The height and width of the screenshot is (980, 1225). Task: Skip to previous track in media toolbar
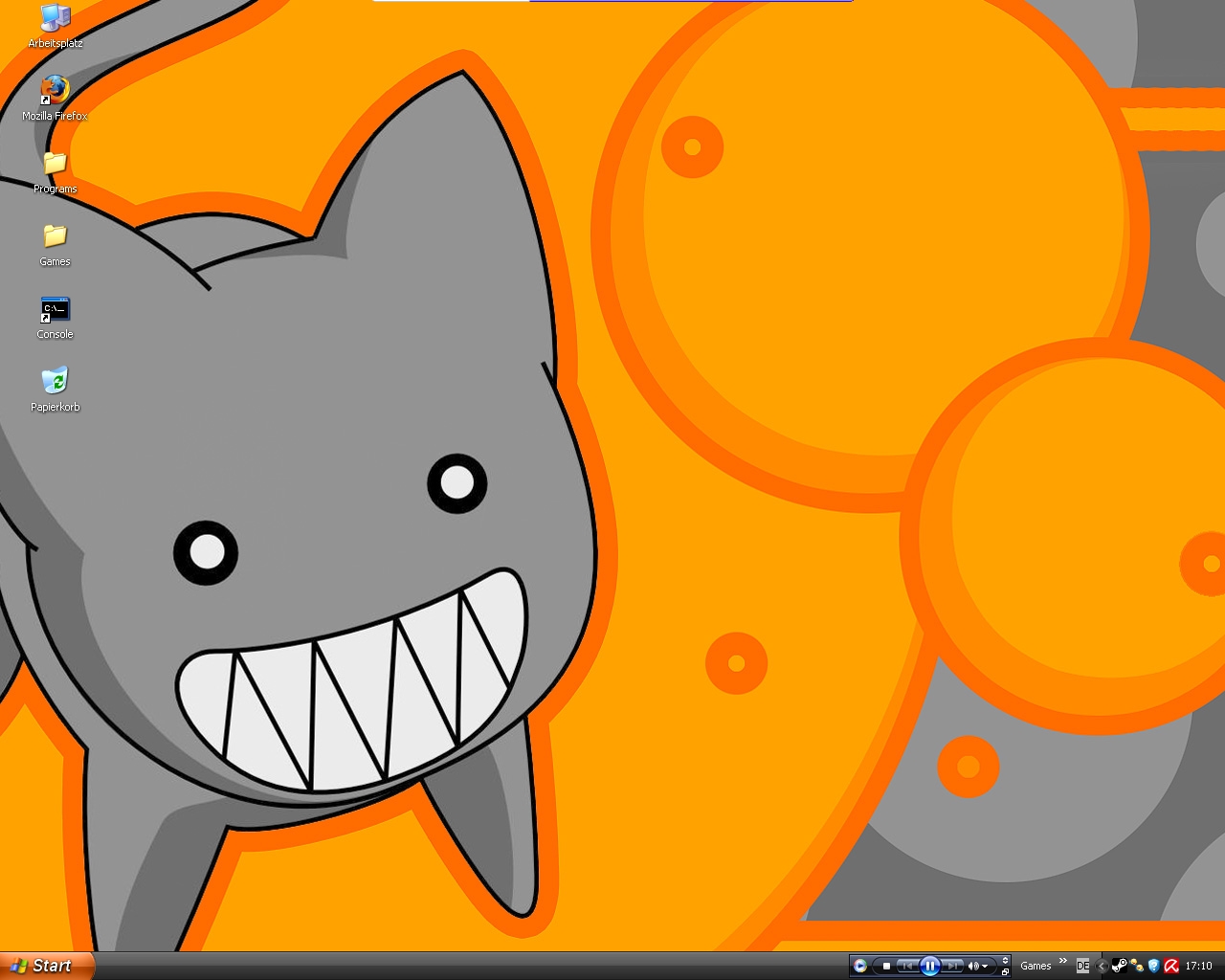click(x=906, y=966)
